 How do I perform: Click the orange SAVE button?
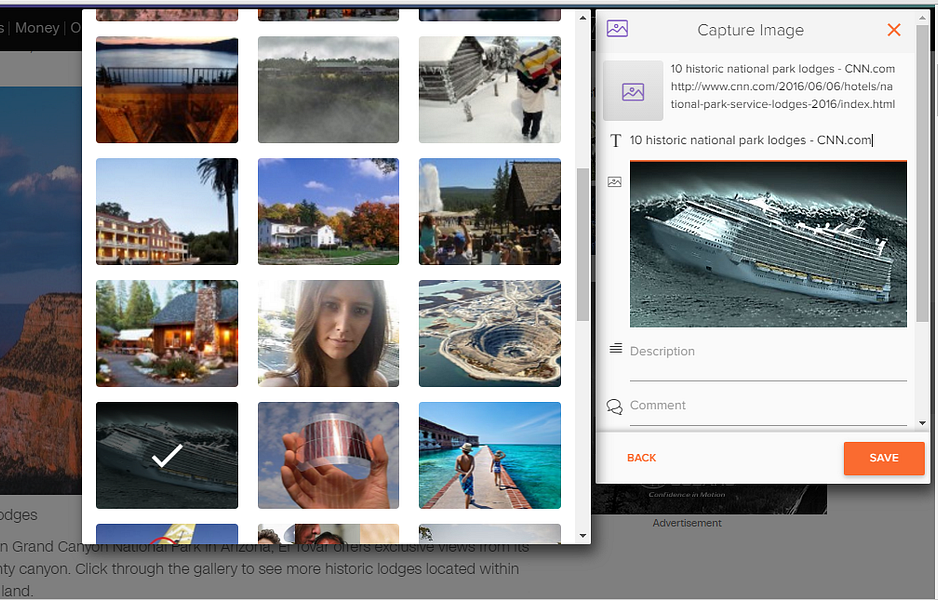884,458
